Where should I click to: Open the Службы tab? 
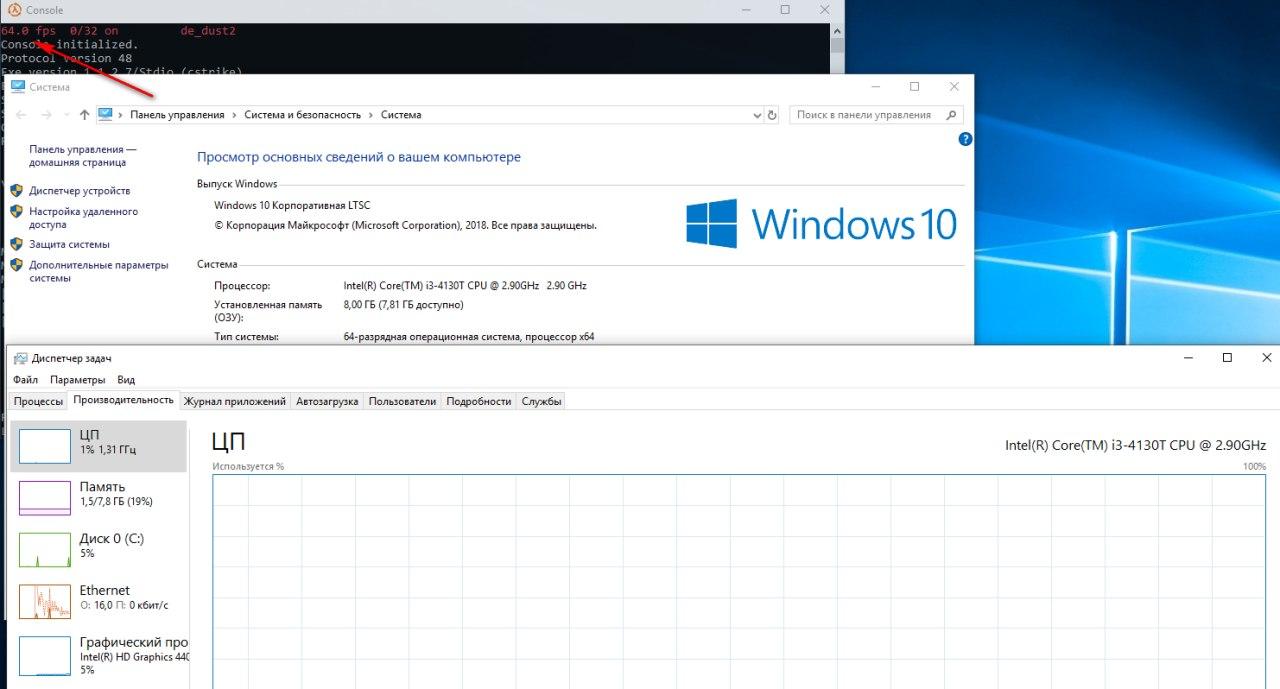pyautogui.click(x=542, y=401)
